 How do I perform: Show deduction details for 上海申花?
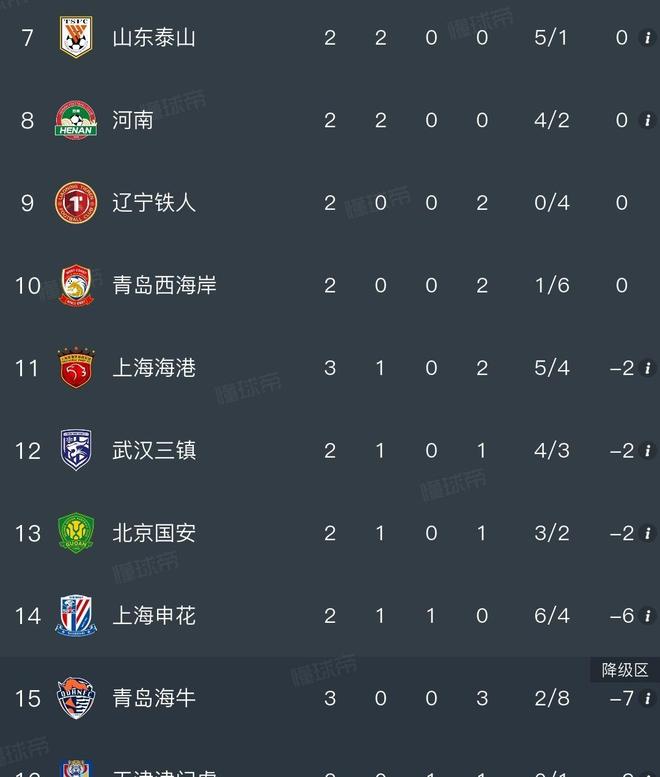click(x=647, y=616)
